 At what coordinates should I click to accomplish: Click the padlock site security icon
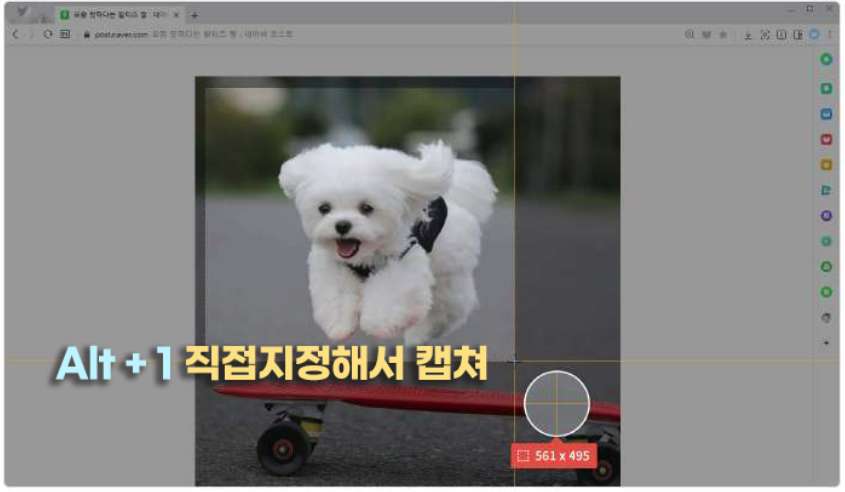[x=86, y=35]
